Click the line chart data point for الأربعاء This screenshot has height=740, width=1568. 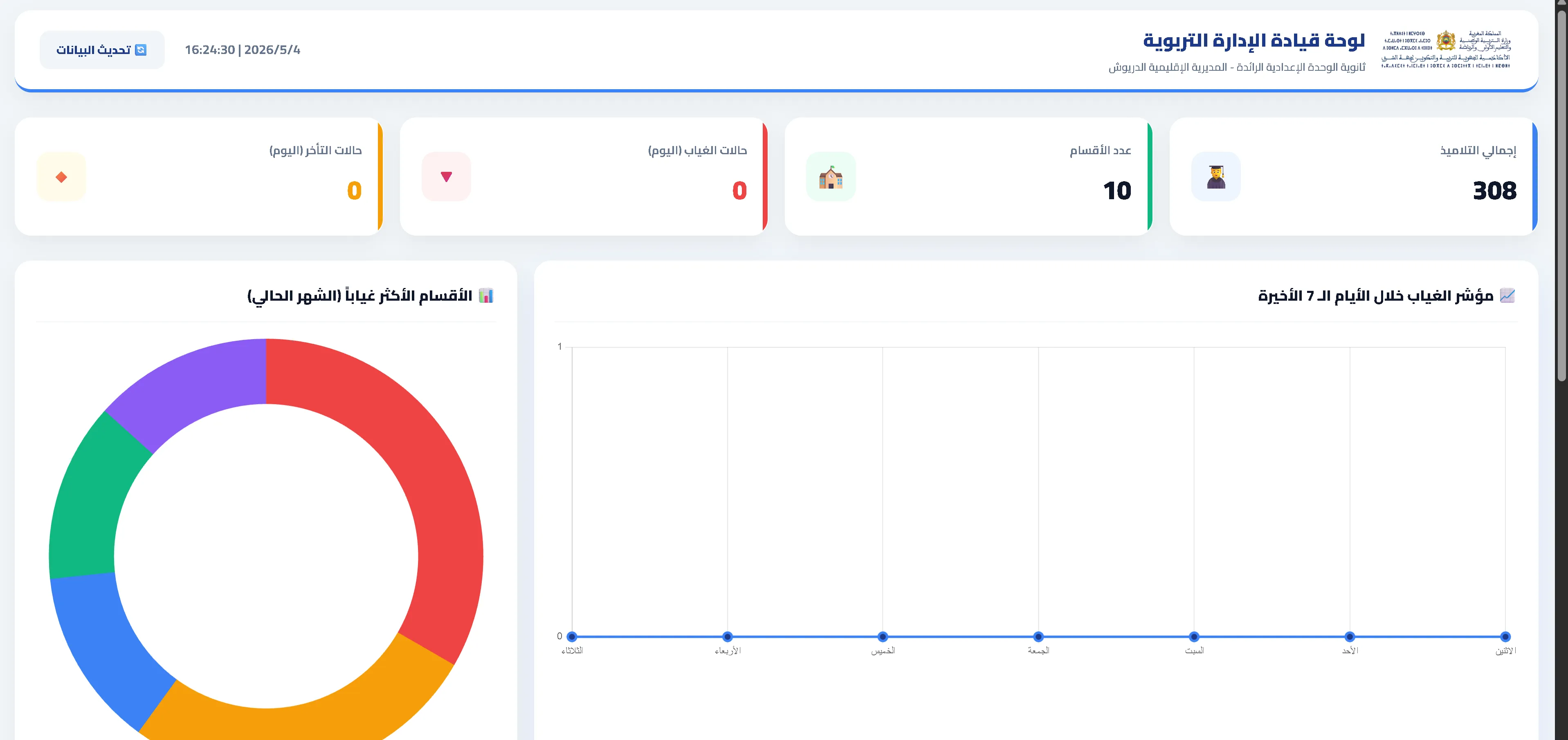tap(728, 637)
